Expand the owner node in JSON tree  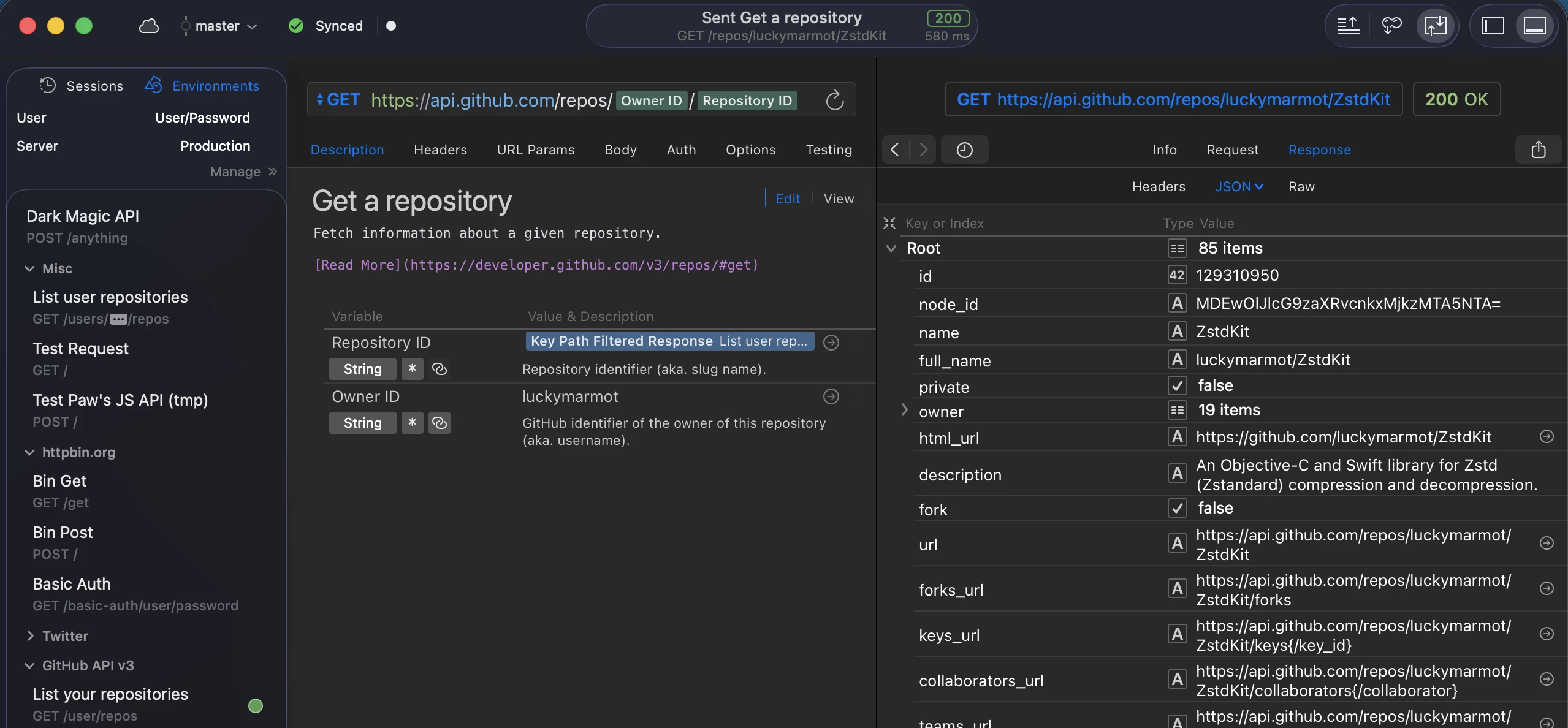[x=904, y=410]
